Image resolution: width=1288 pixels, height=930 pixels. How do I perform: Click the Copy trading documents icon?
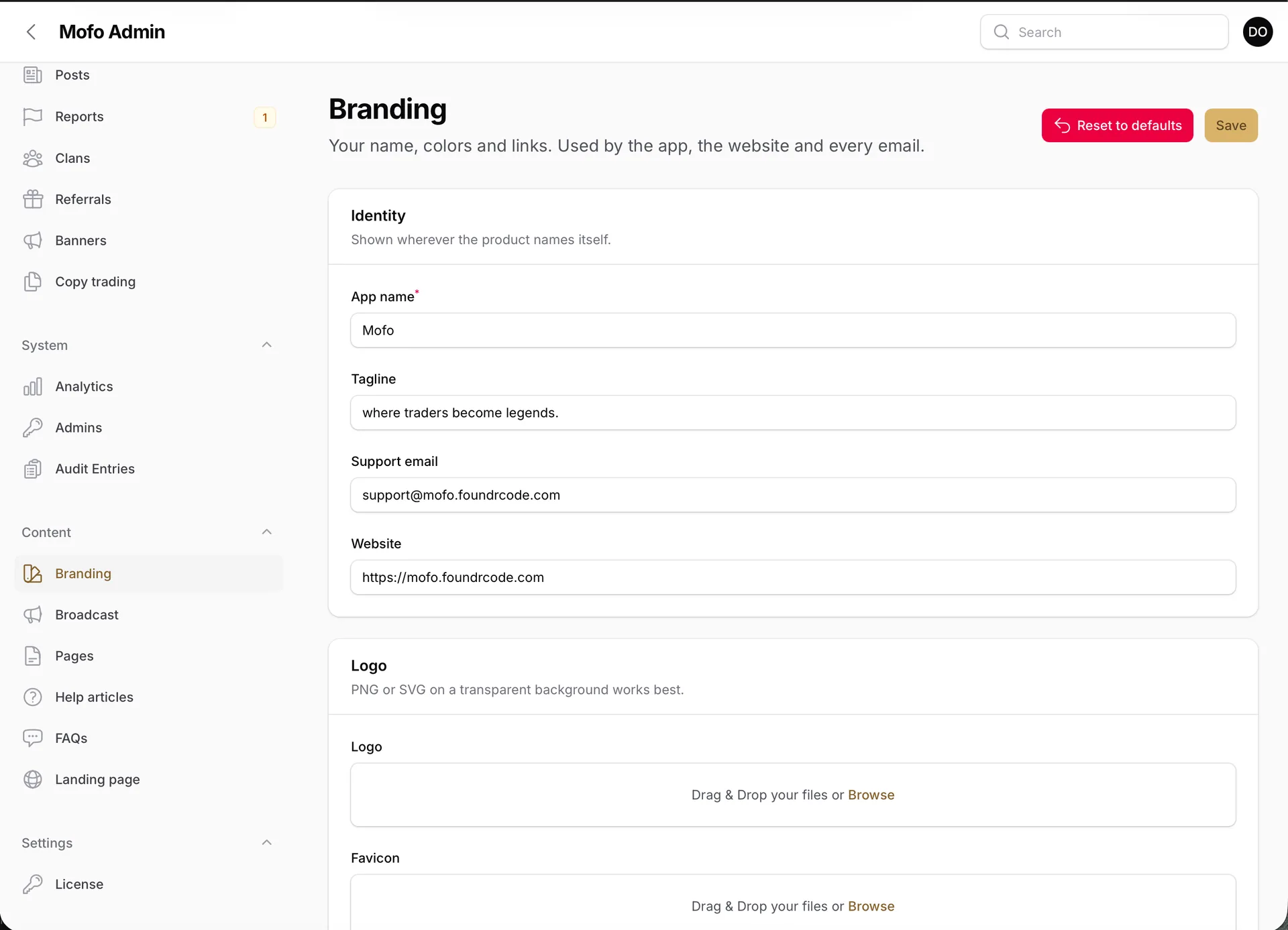pos(32,282)
